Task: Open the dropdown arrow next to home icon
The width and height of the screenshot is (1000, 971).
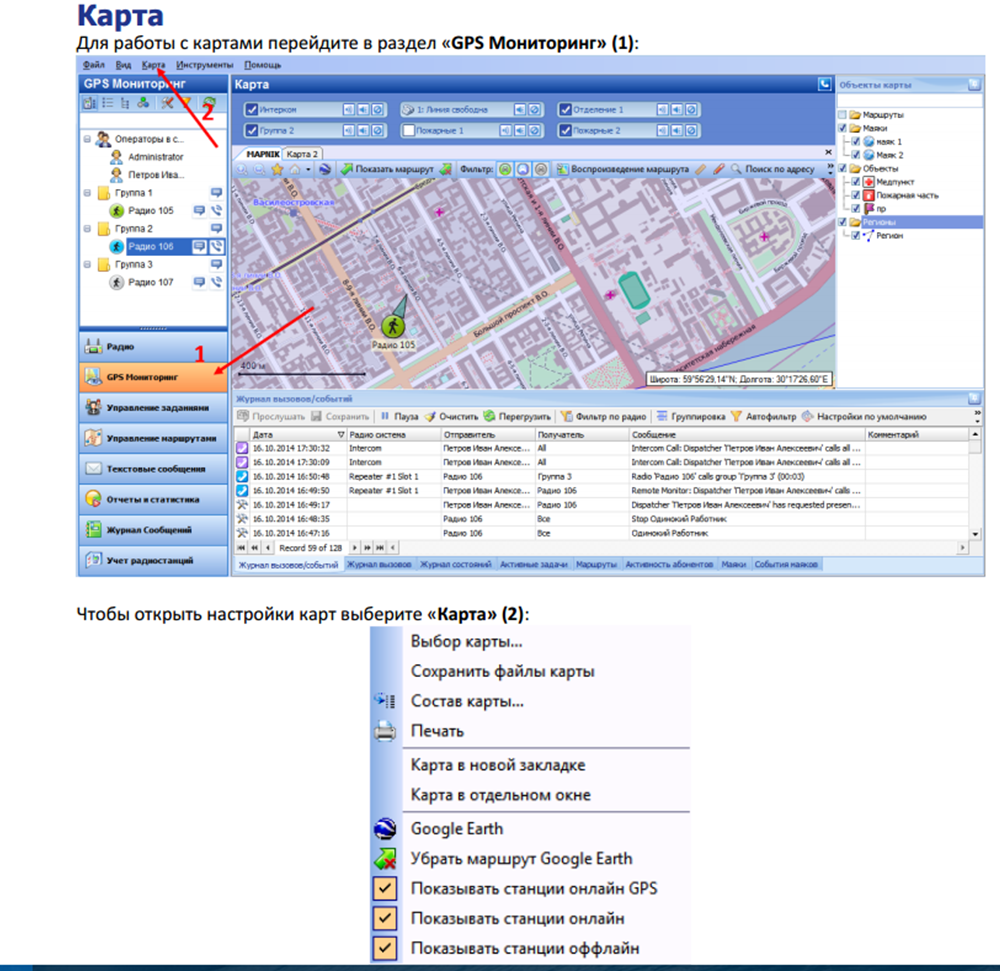Action: click(310, 170)
